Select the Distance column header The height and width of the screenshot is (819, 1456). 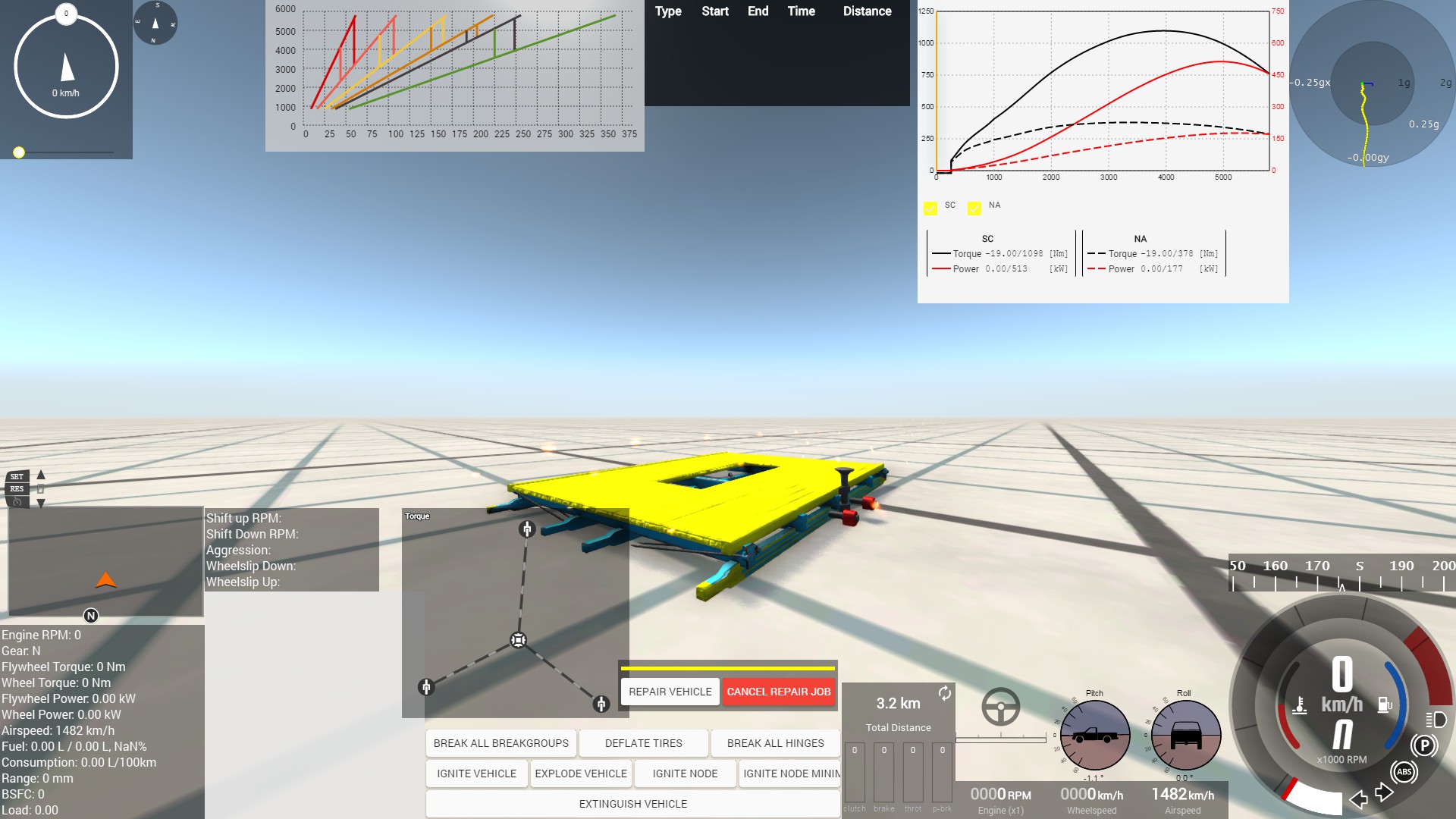(x=867, y=11)
